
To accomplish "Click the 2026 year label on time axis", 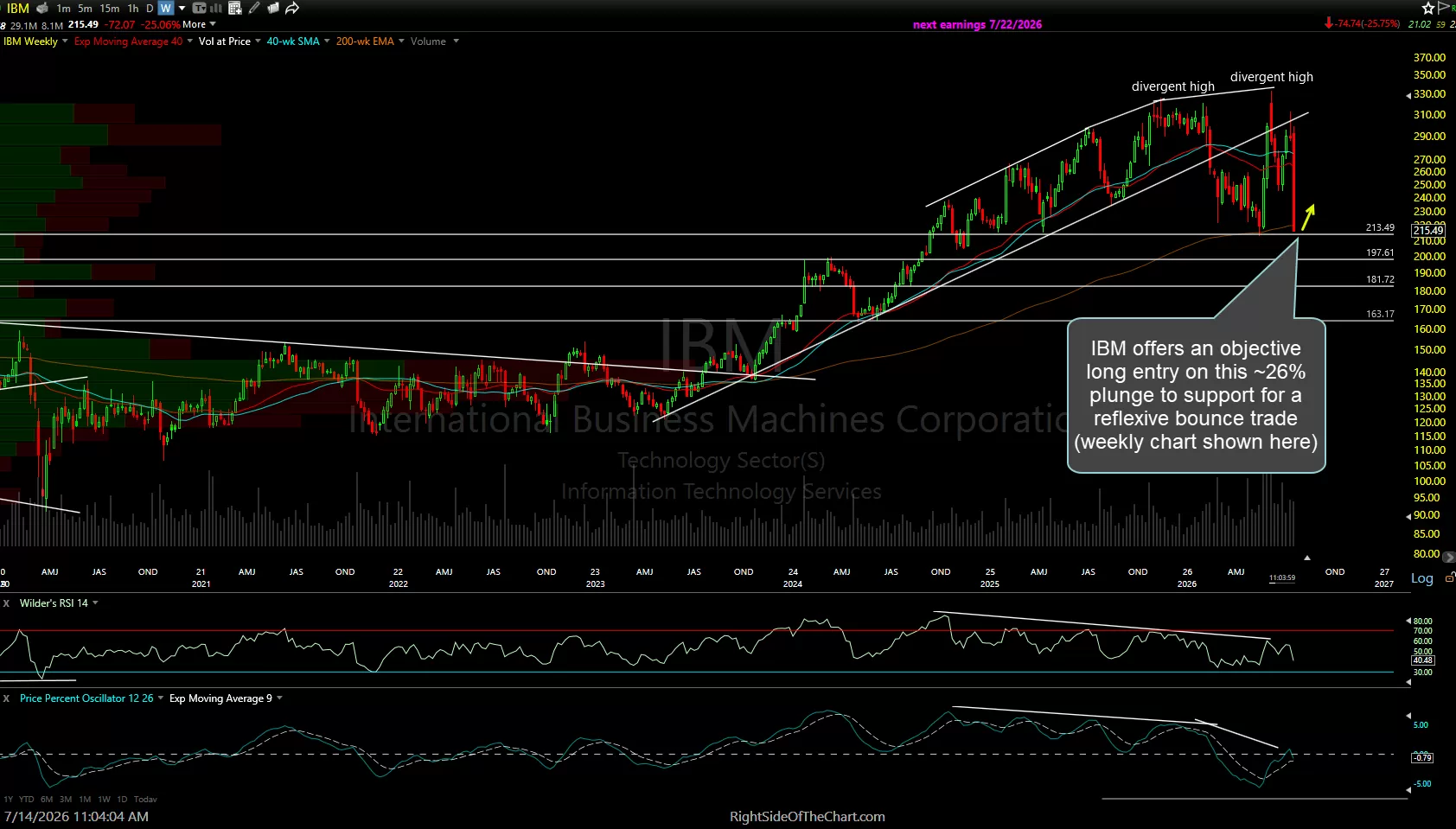I will pyautogui.click(x=1187, y=584).
